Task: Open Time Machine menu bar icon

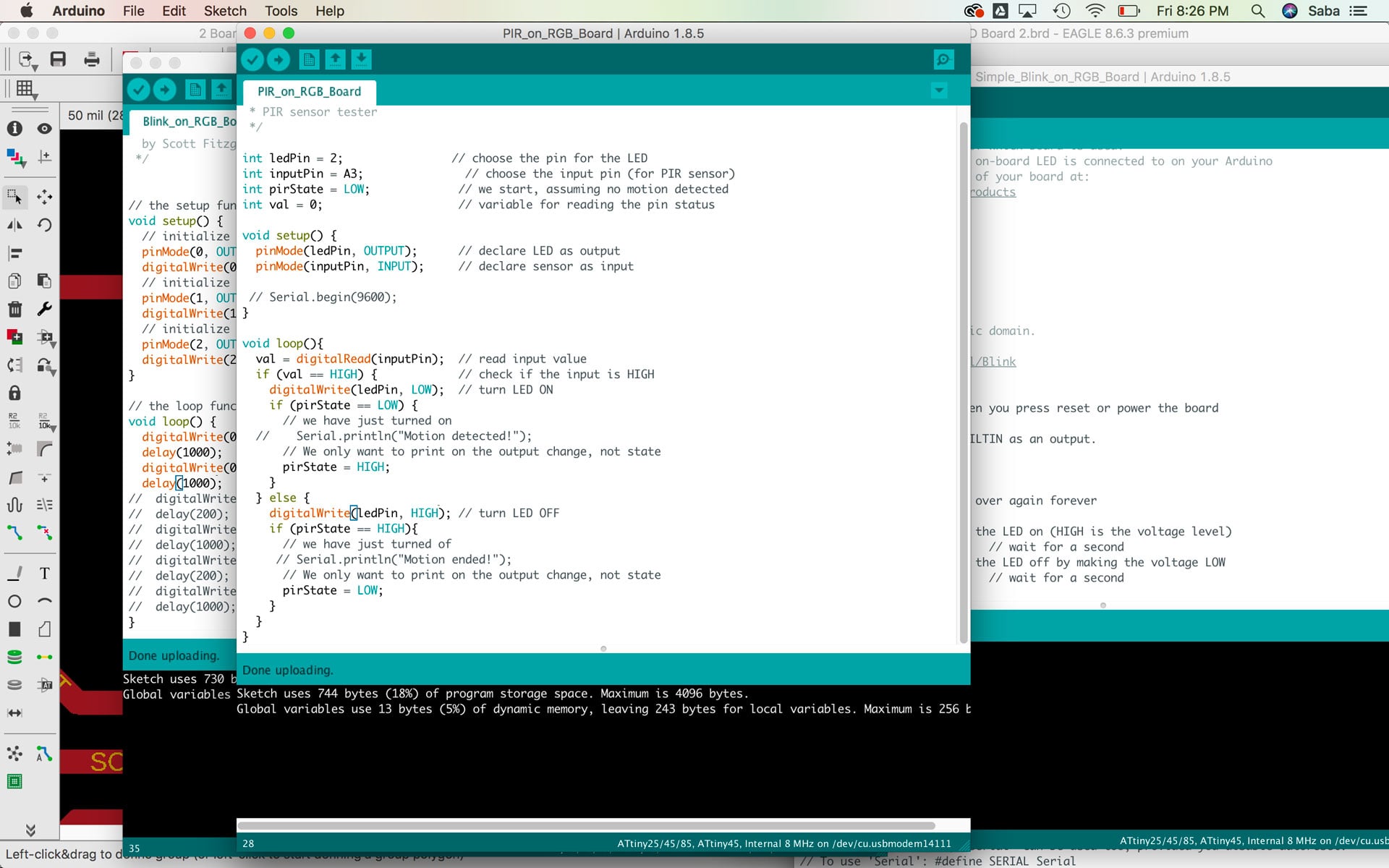Action: coord(1061,11)
